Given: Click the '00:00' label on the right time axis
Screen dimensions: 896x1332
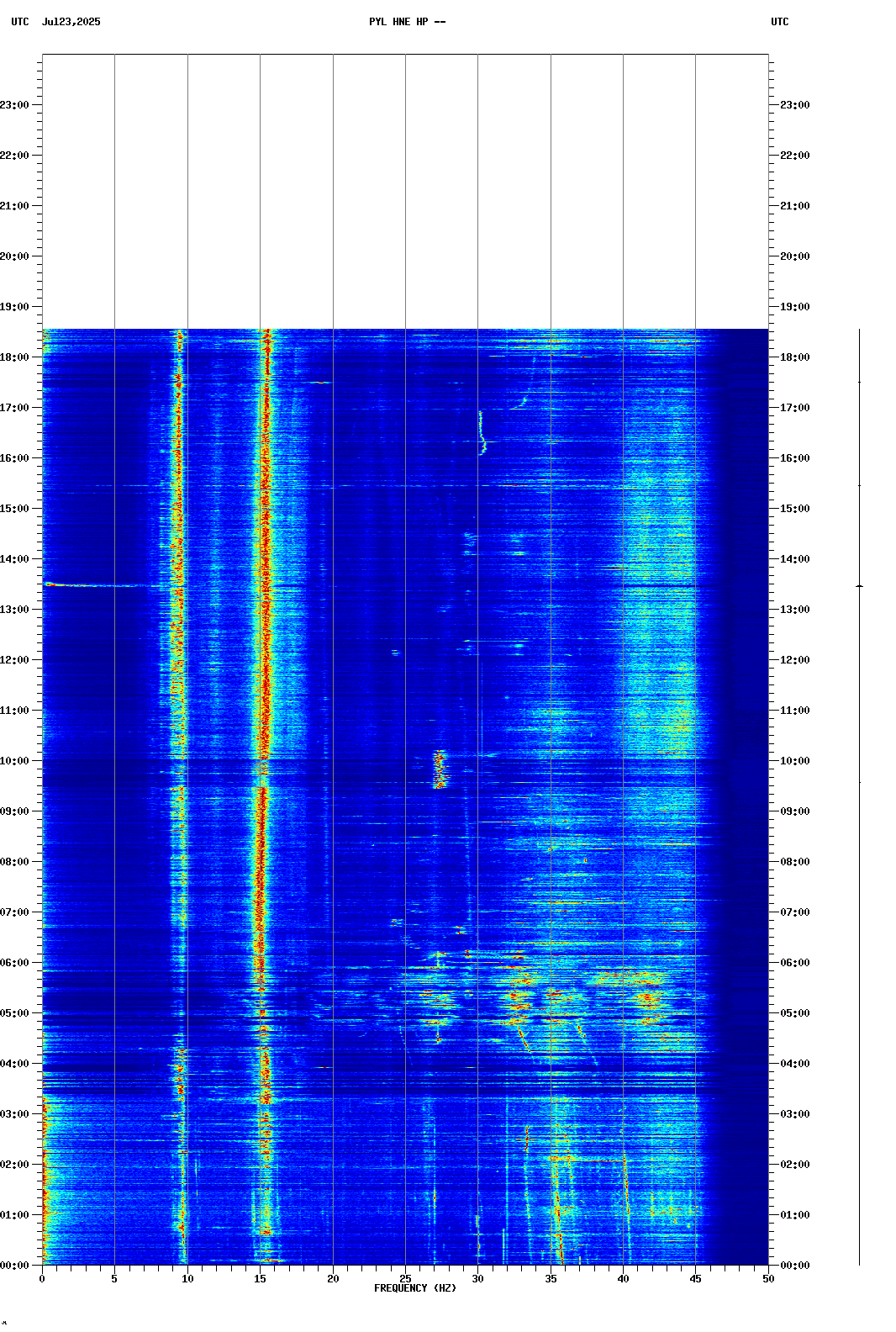Looking at the screenshot, I should 795,1266.
